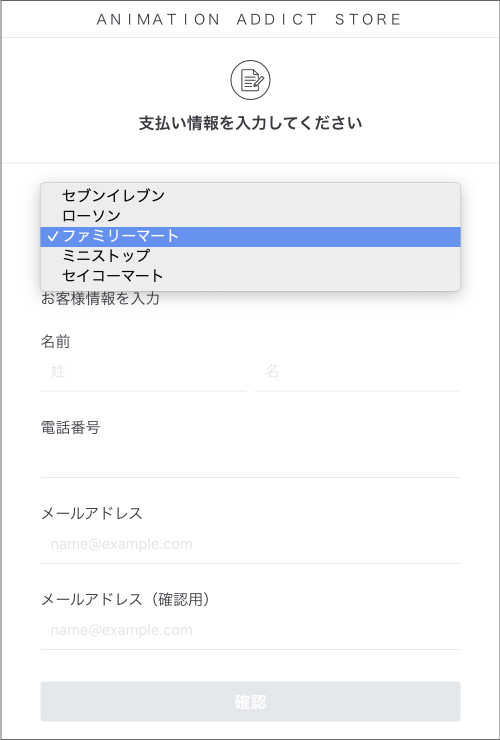Click the document edit icon in circle
The image size is (500, 740).
250,80
